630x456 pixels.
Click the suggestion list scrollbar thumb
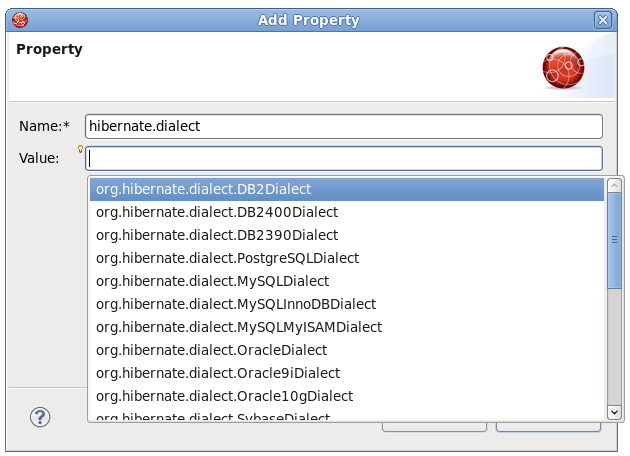[614, 240]
